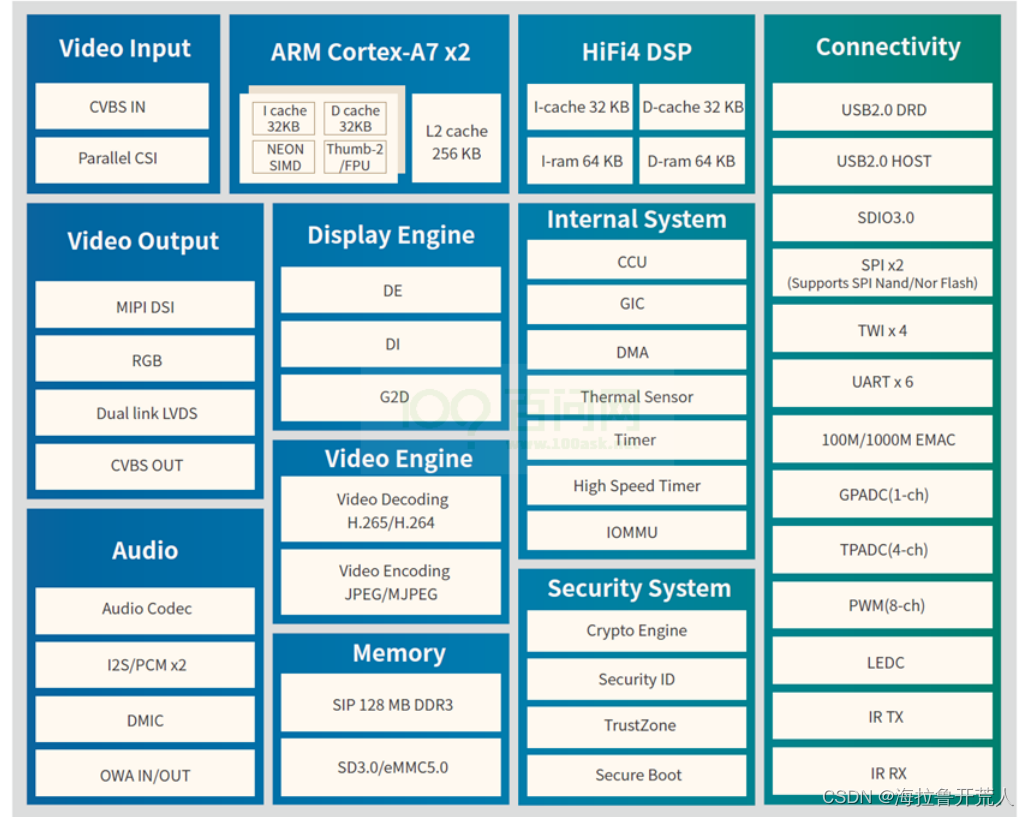Click the CCU block

(x=637, y=260)
